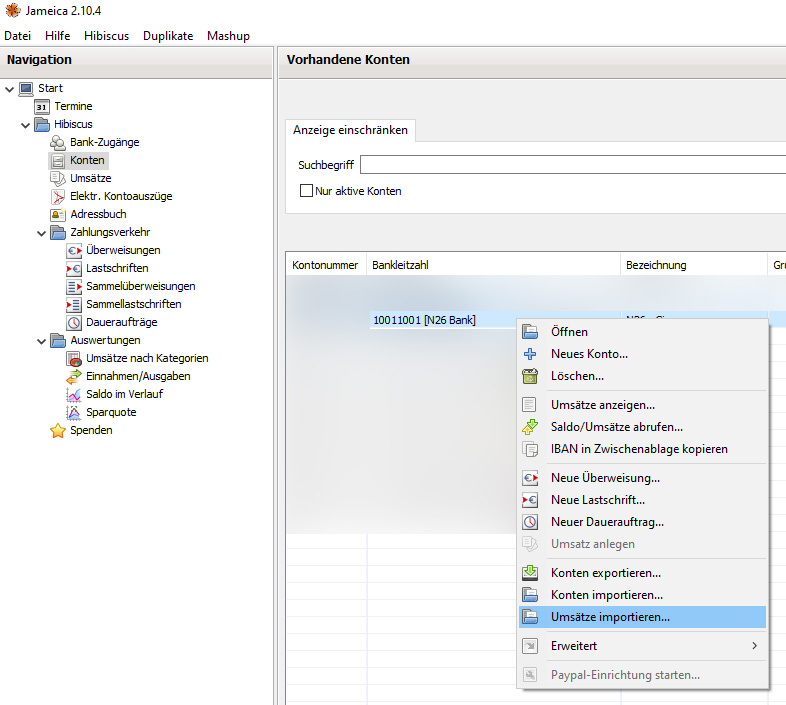Click the Spenden star icon
Viewport: 786px width, 705px height.
click(x=58, y=431)
